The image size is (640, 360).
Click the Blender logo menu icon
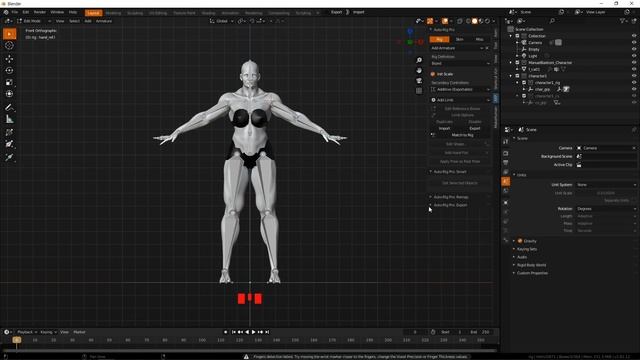pyautogui.click(x=6, y=12)
